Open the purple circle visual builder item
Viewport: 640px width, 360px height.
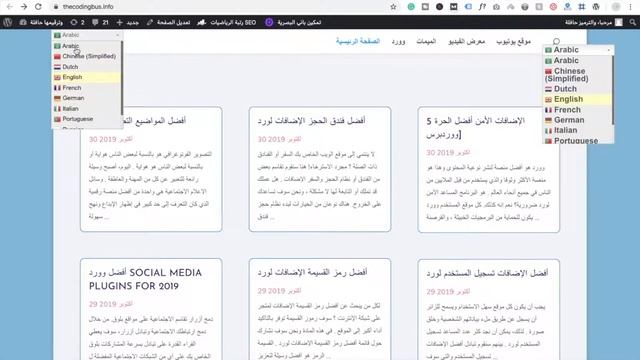293,22
